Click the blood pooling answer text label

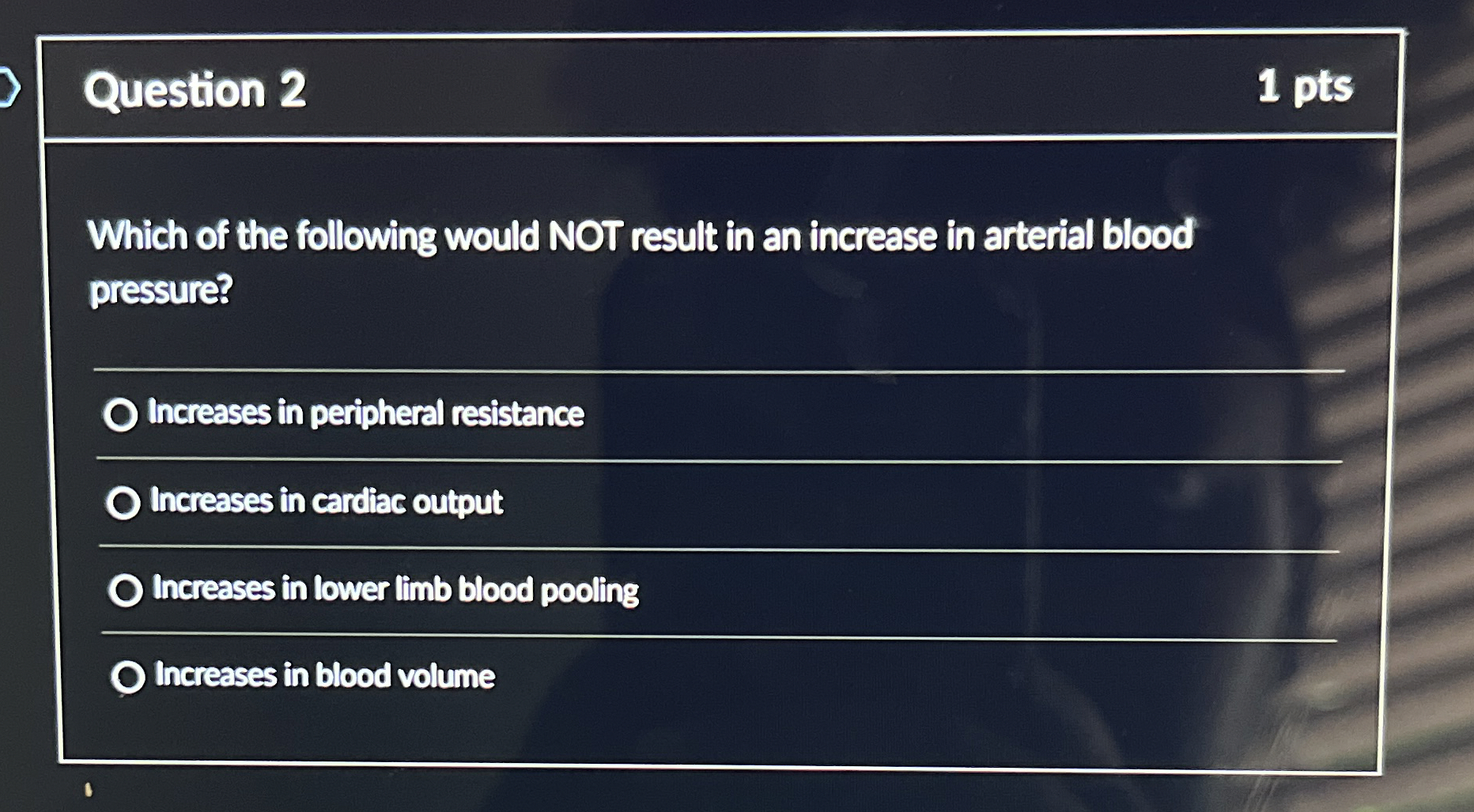coord(395,589)
